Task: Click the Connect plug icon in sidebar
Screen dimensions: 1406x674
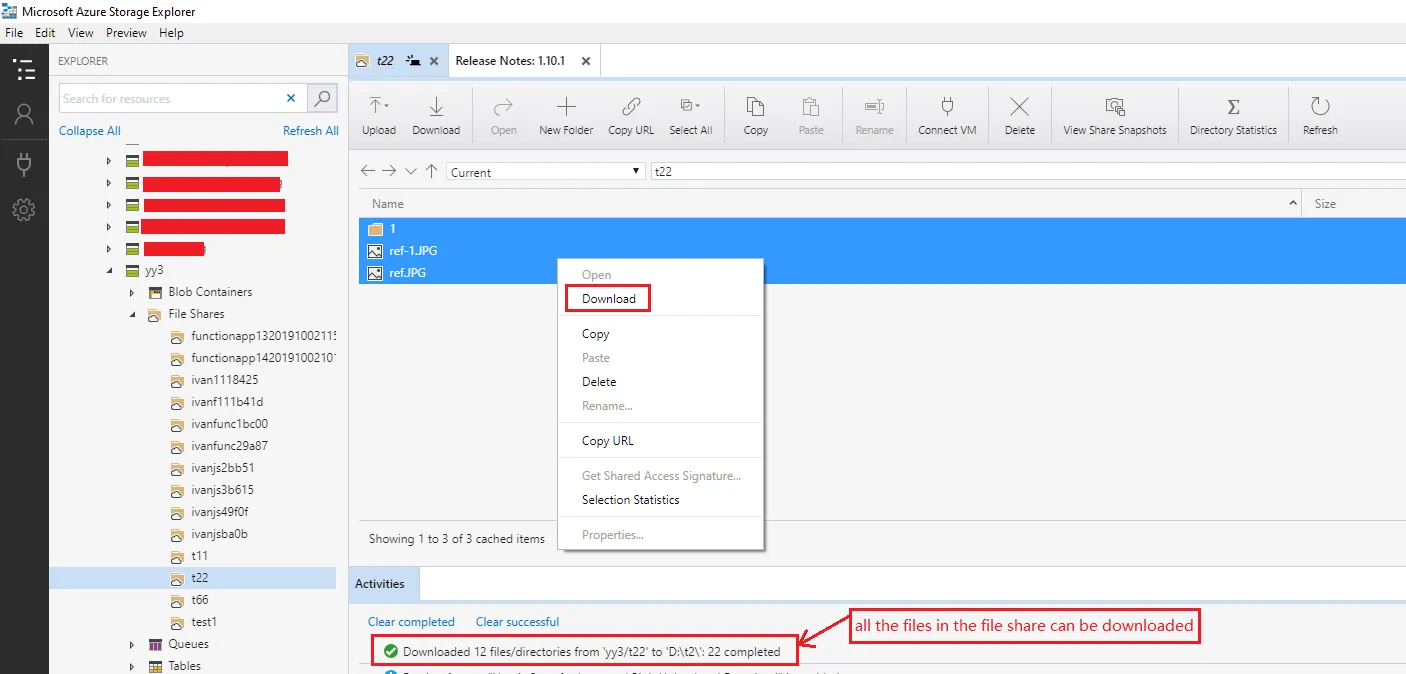Action: click(x=24, y=164)
